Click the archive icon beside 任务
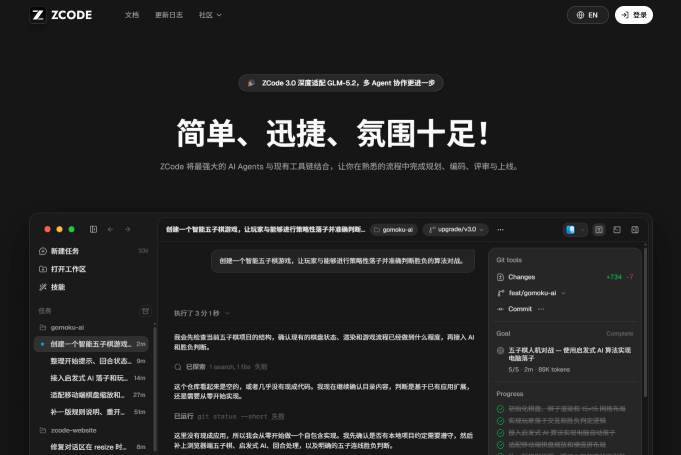 [x=145, y=311]
